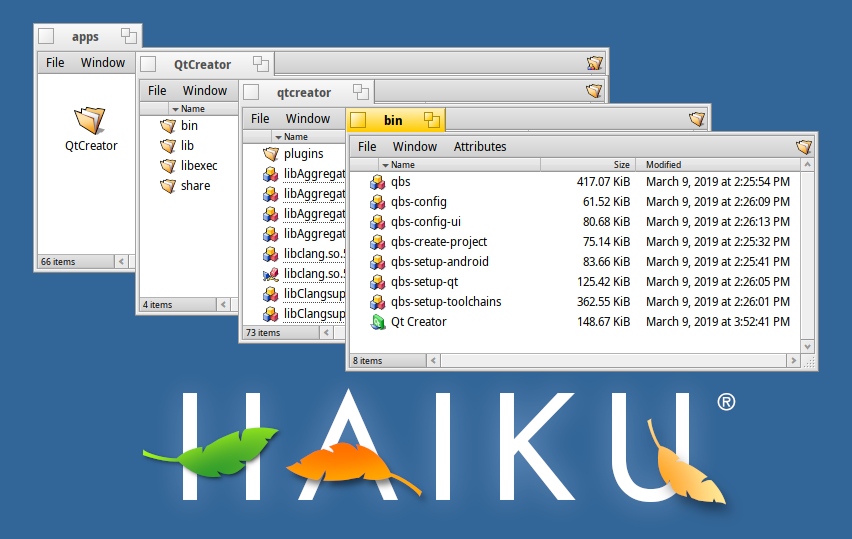Sort by Size column in bin window
The width and height of the screenshot is (852, 539).
[588, 165]
